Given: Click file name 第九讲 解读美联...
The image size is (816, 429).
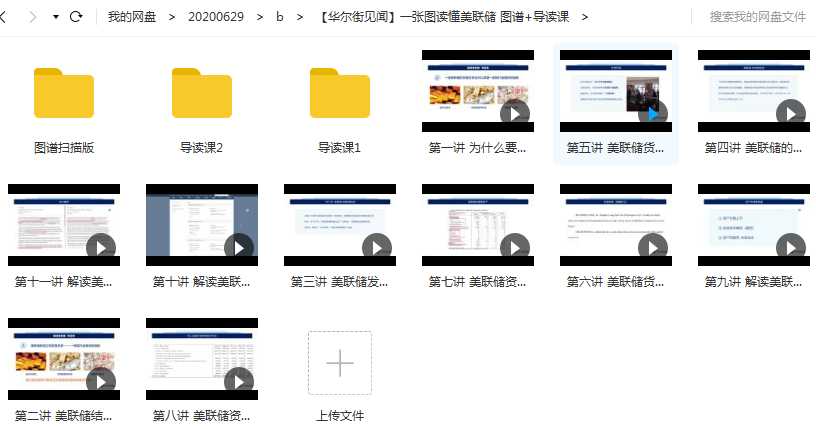Looking at the screenshot, I should 753,282.
